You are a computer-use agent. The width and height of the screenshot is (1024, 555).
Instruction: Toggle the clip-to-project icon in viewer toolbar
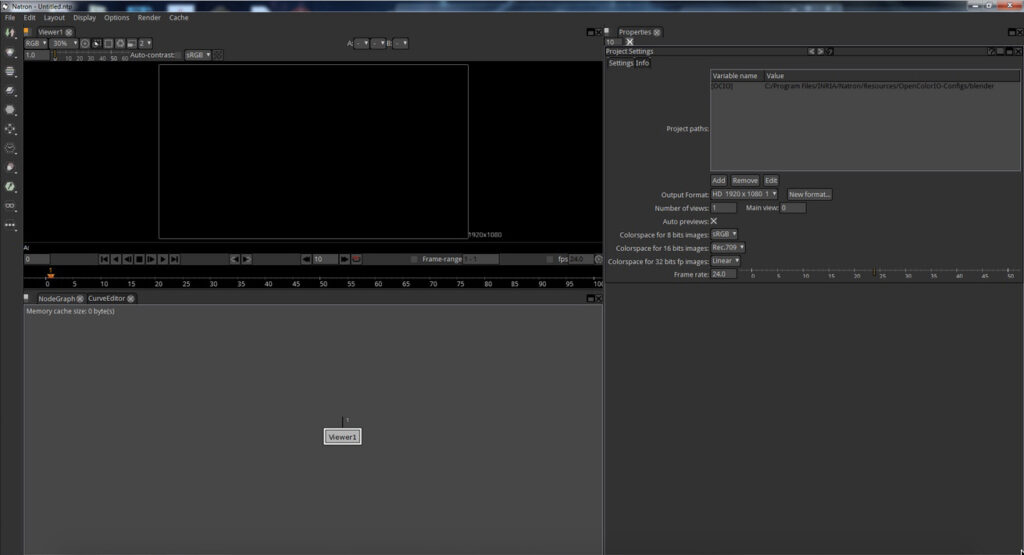coord(97,44)
